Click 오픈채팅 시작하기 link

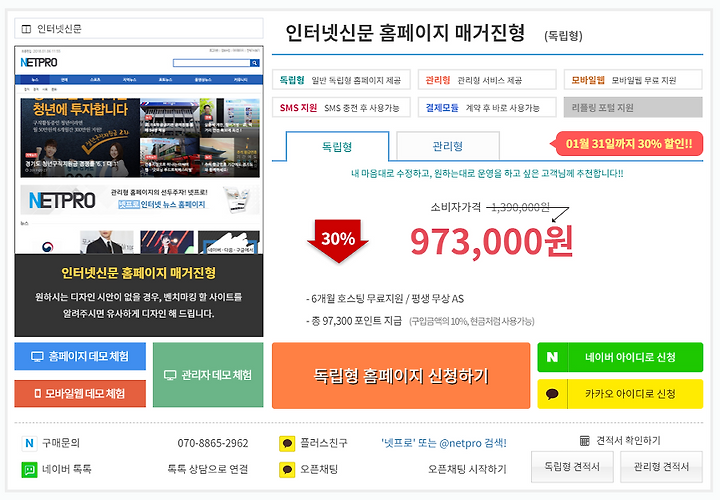(x=467, y=469)
